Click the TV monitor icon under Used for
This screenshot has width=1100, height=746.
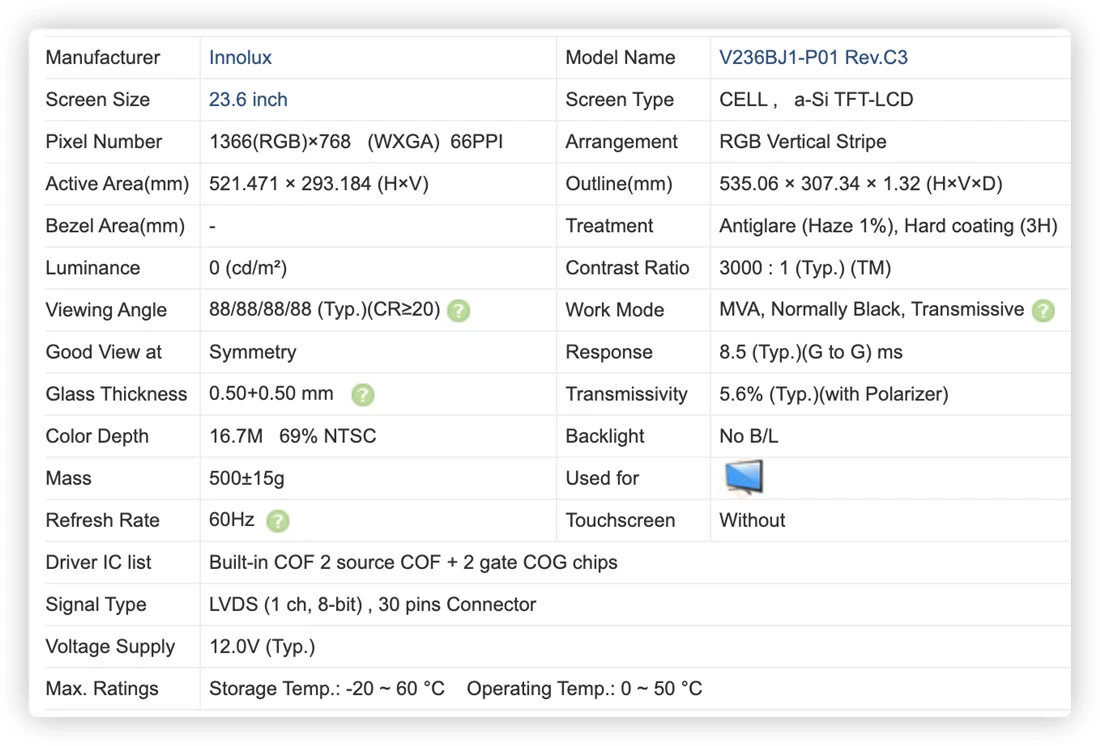(744, 477)
